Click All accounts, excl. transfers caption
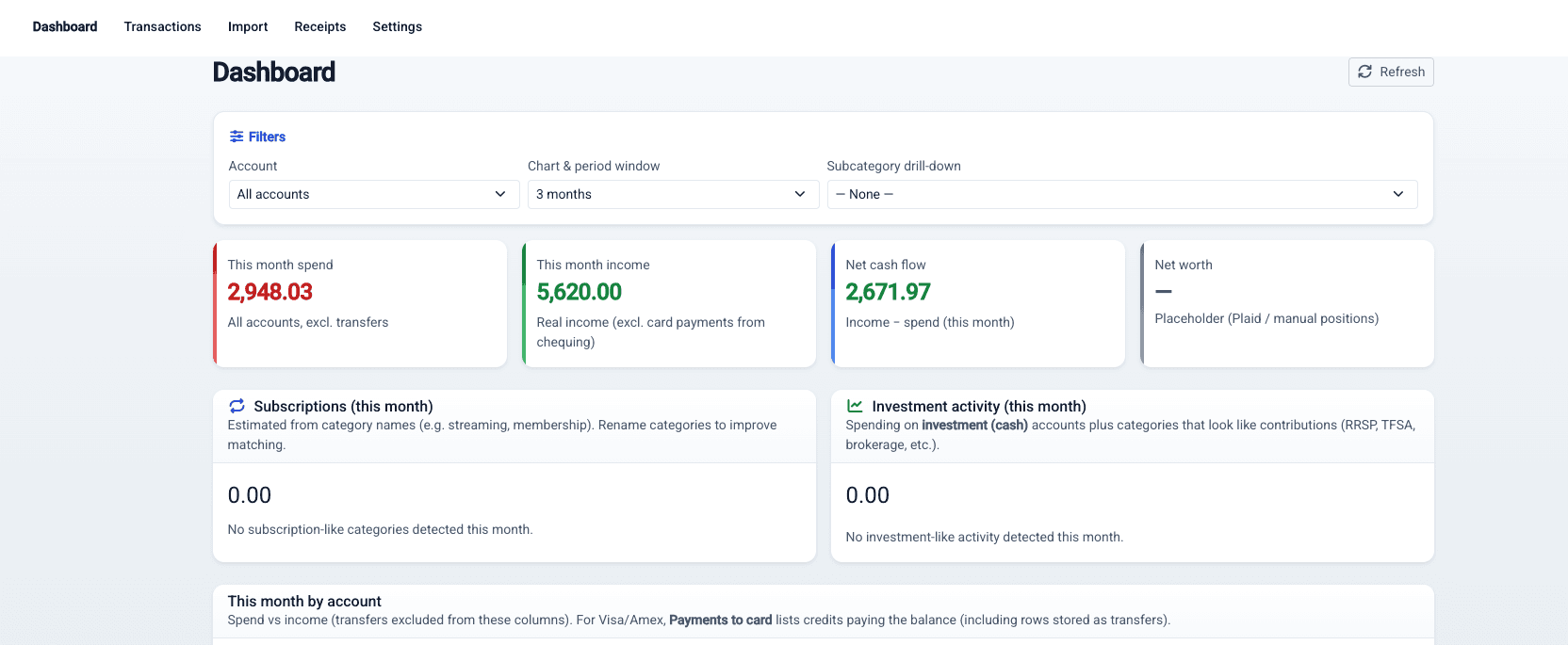This screenshot has width=1568, height=645. pos(308,322)
